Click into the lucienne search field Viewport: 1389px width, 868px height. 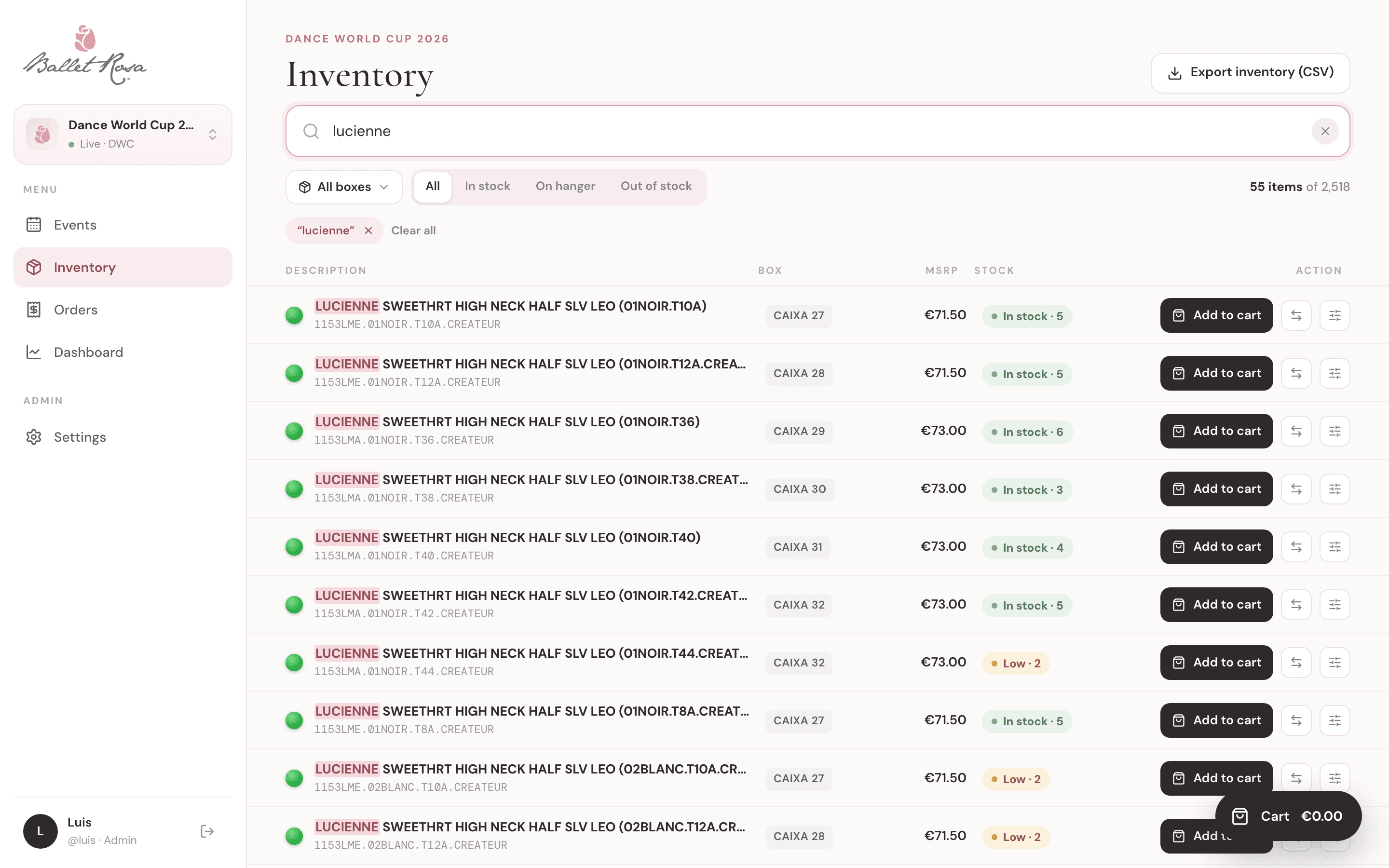click(817, 132)
